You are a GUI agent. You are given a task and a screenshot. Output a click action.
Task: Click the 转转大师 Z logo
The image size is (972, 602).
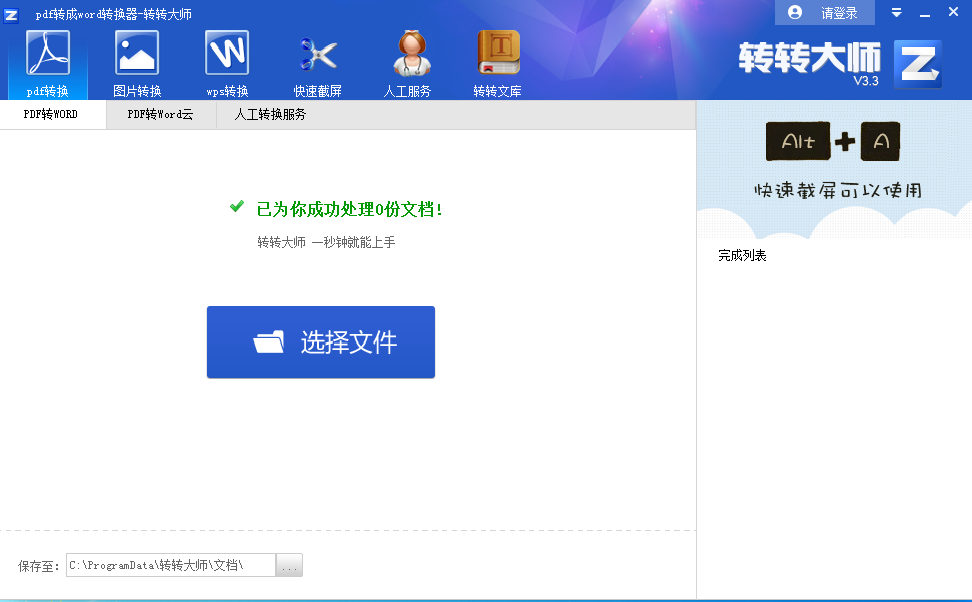[x=916, y=64]
